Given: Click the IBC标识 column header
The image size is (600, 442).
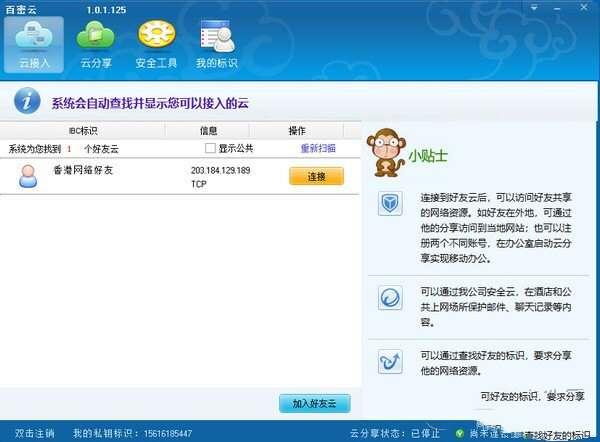Looking at the screenshot, I should [83, 131].
